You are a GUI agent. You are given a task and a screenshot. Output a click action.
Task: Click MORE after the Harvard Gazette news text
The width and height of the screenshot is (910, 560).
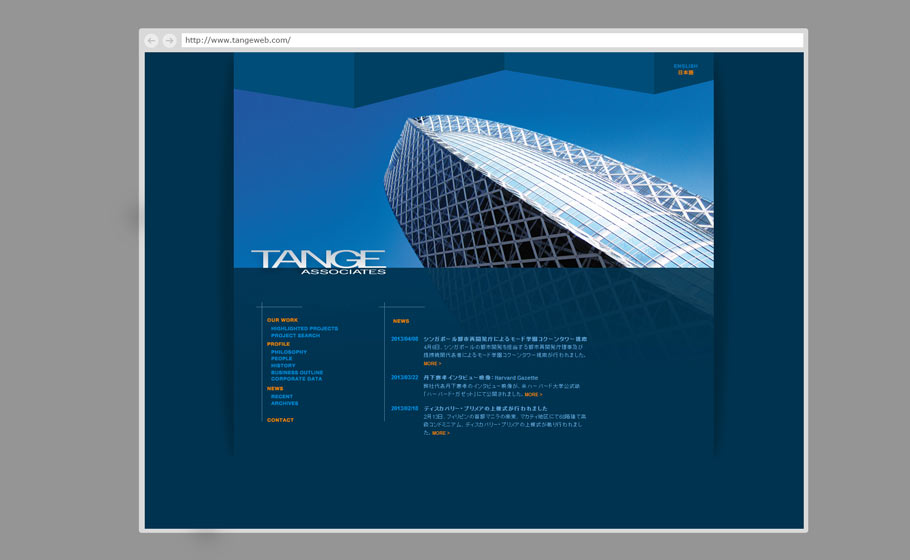click(533, 395)
